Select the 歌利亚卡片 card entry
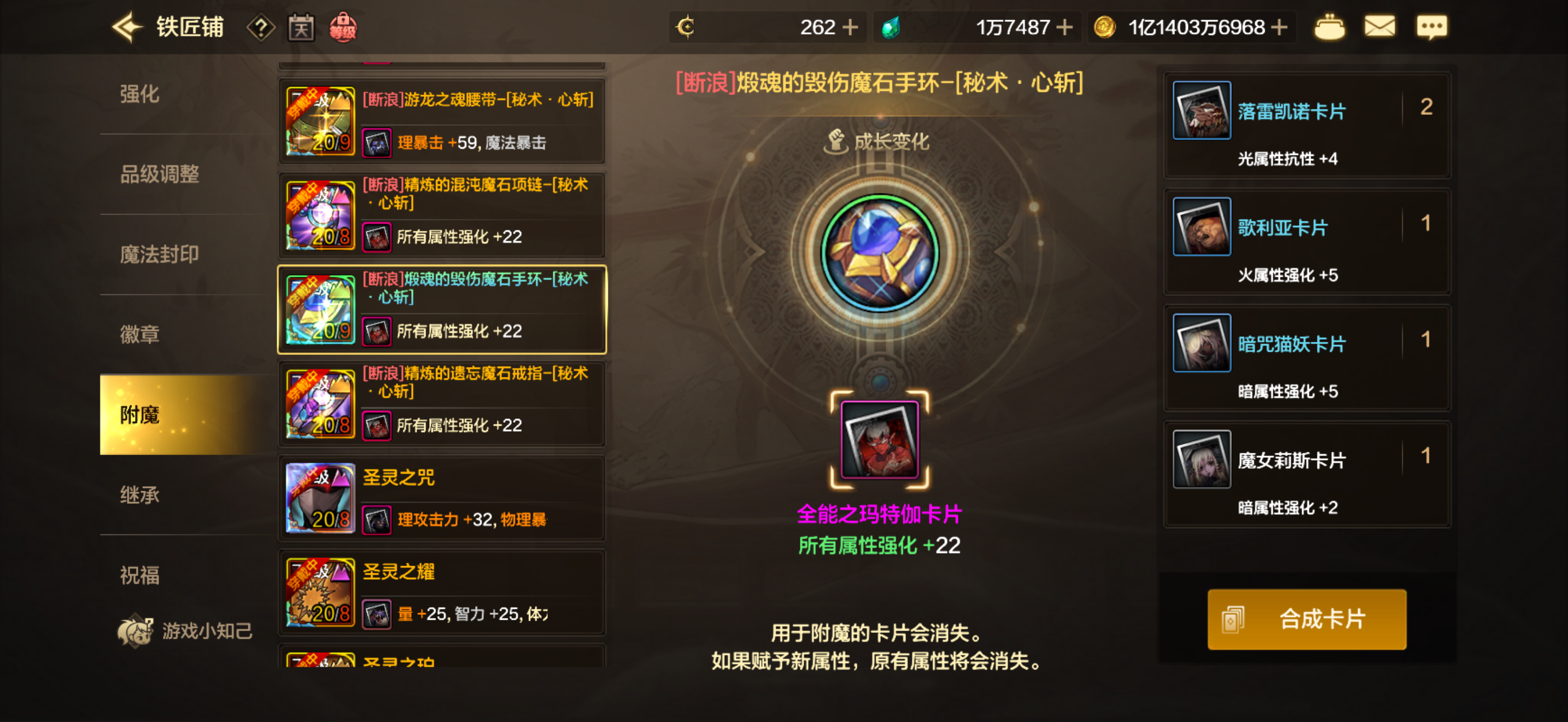The width and height of the screenshot is (1568, 722). click(x=1306, y=241)
